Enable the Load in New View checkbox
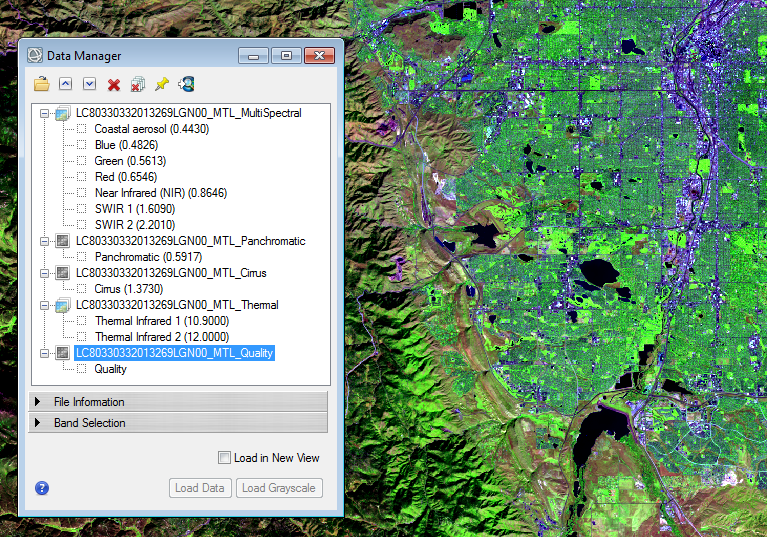The width and height of the screenshot is (767, 537). click(225, 458)
